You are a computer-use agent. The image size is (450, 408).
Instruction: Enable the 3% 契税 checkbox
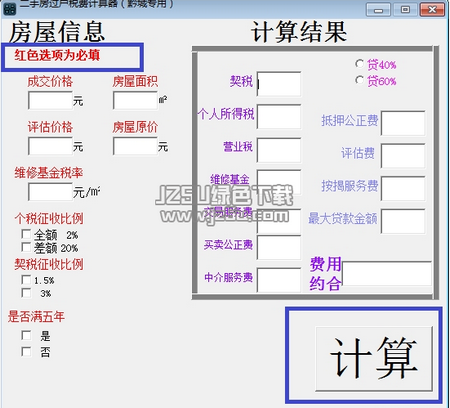click(26, 293)
